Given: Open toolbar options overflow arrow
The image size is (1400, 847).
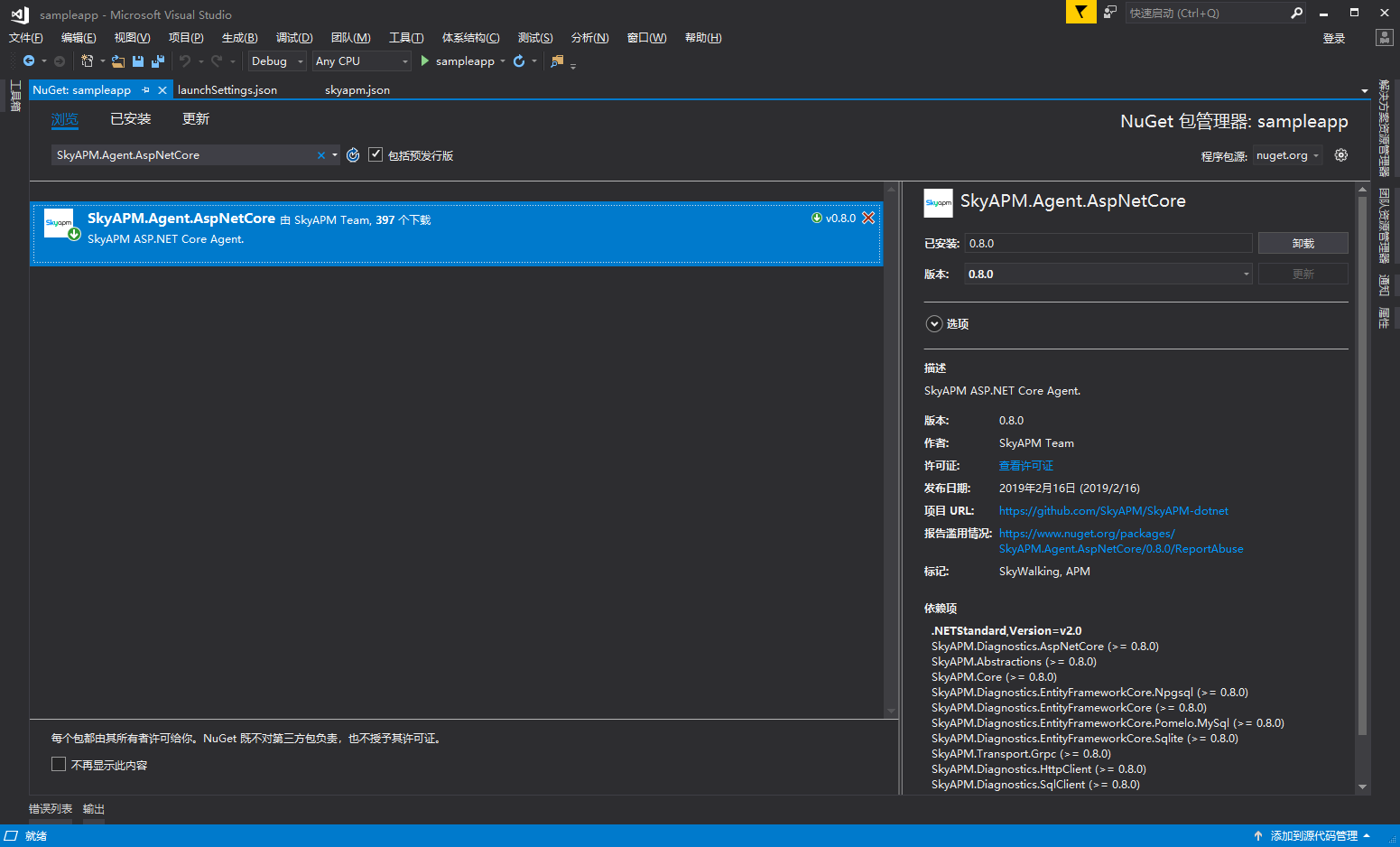Looking at the screenshot, I should (x=573, y=64).
